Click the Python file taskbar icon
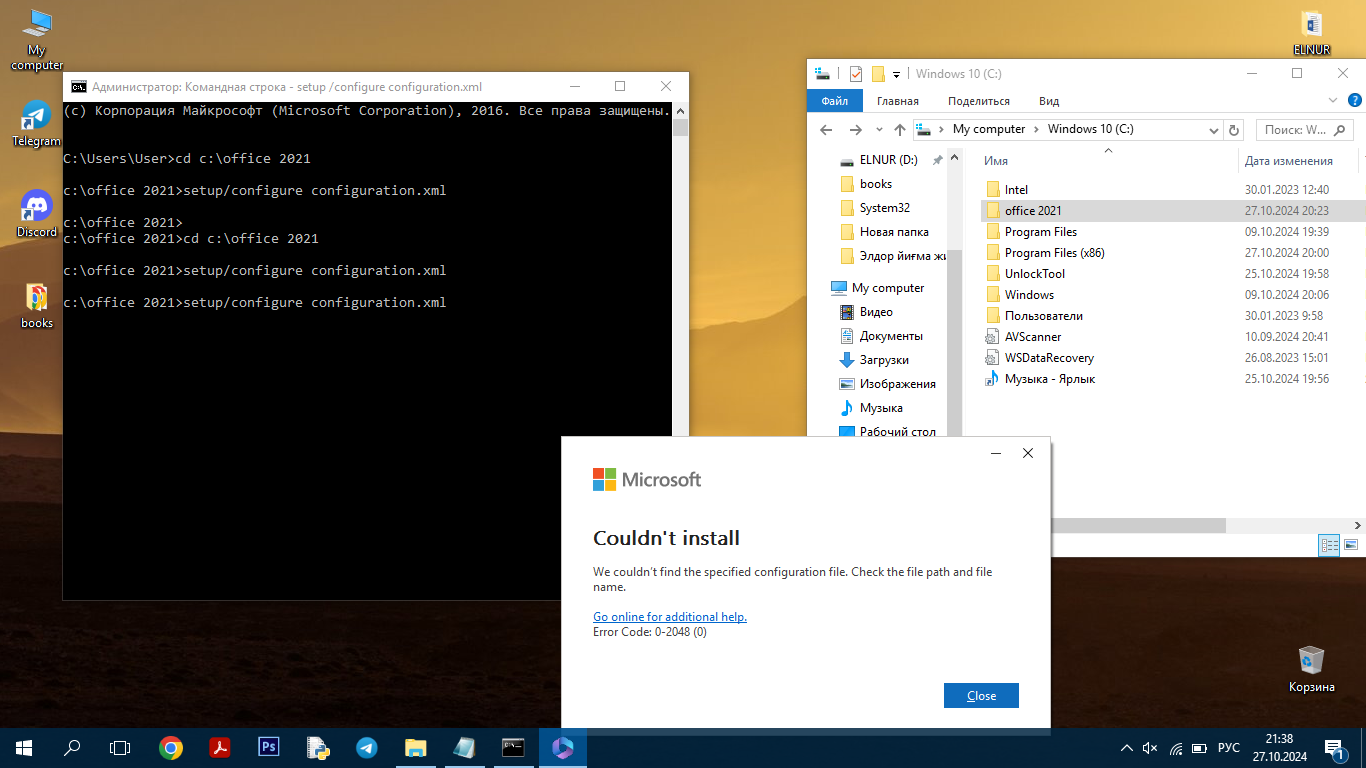This screenshot has width=1366, height=768. click(x=318, y=747)
